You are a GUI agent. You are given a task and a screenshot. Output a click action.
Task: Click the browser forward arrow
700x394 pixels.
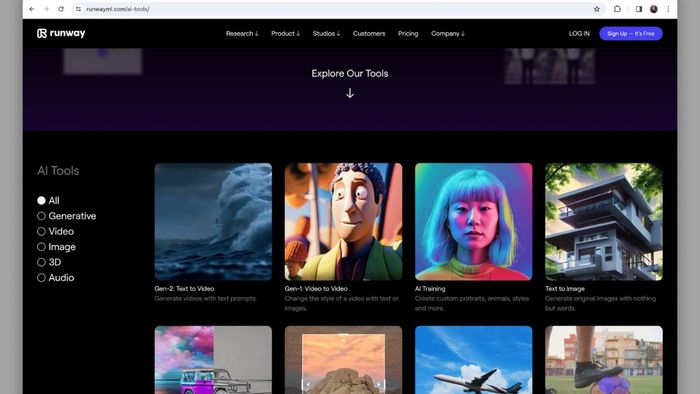click(46, 9)
